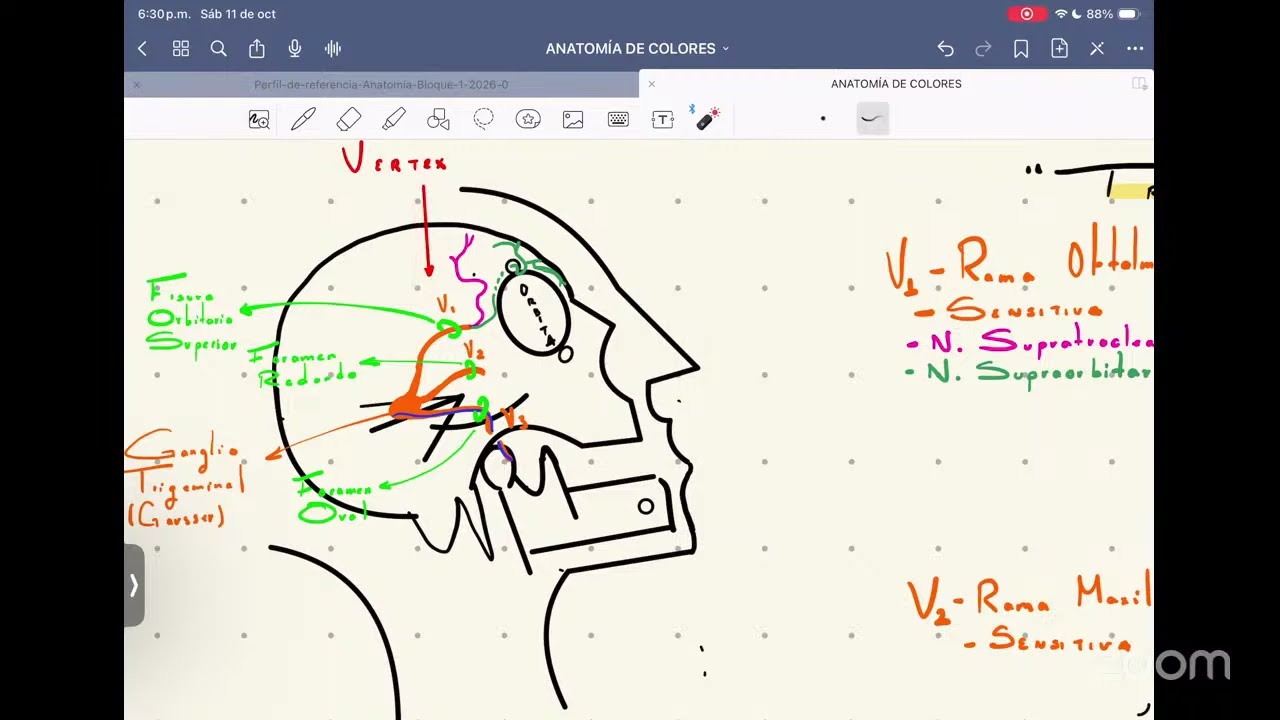
Task: Open the split view icon beside tabs
Action: pyautogui.click(x=1138, y=84)
